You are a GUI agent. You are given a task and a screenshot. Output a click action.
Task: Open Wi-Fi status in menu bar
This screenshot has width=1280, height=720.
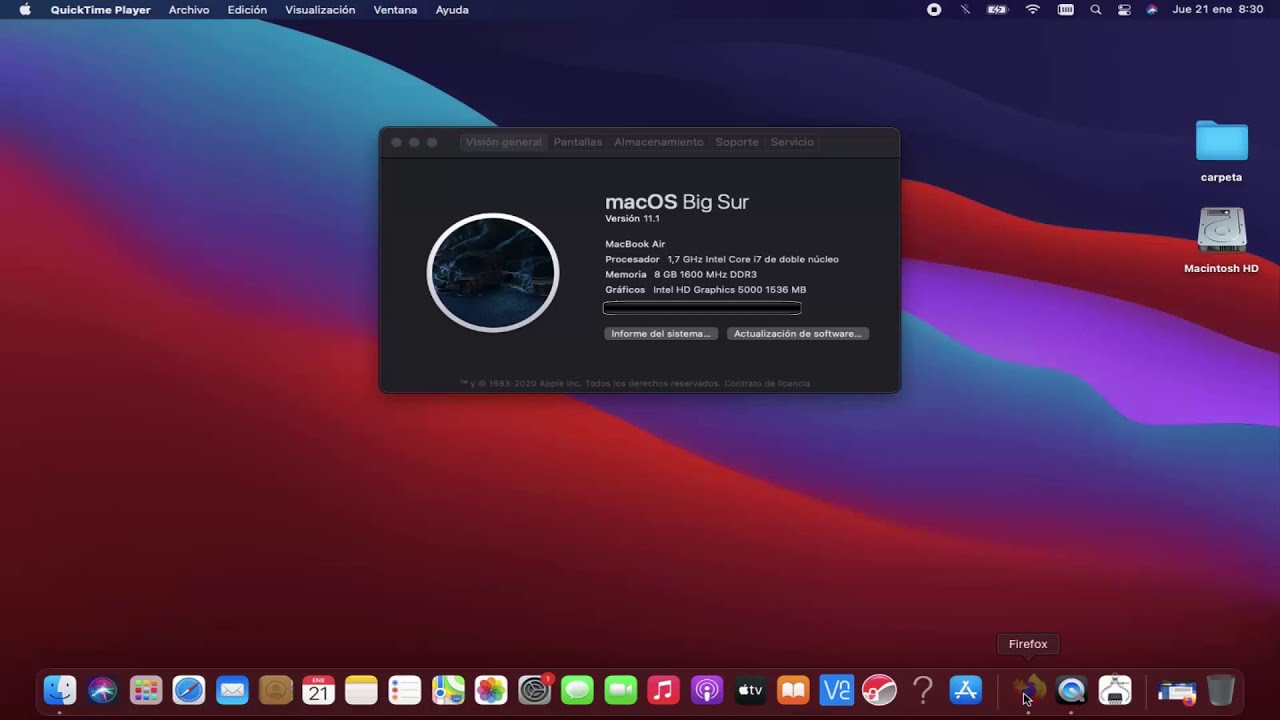point(1033,10)
